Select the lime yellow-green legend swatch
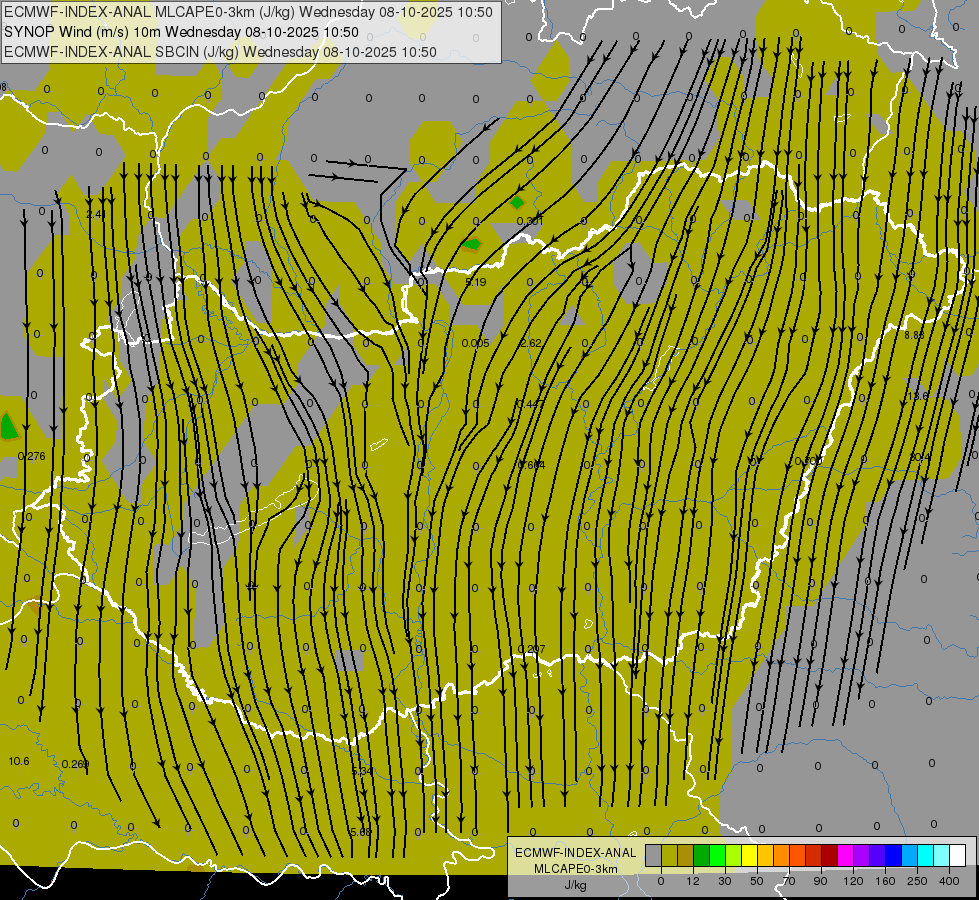The height and width of the screenshot is (900, 979). tap(734, 855)
